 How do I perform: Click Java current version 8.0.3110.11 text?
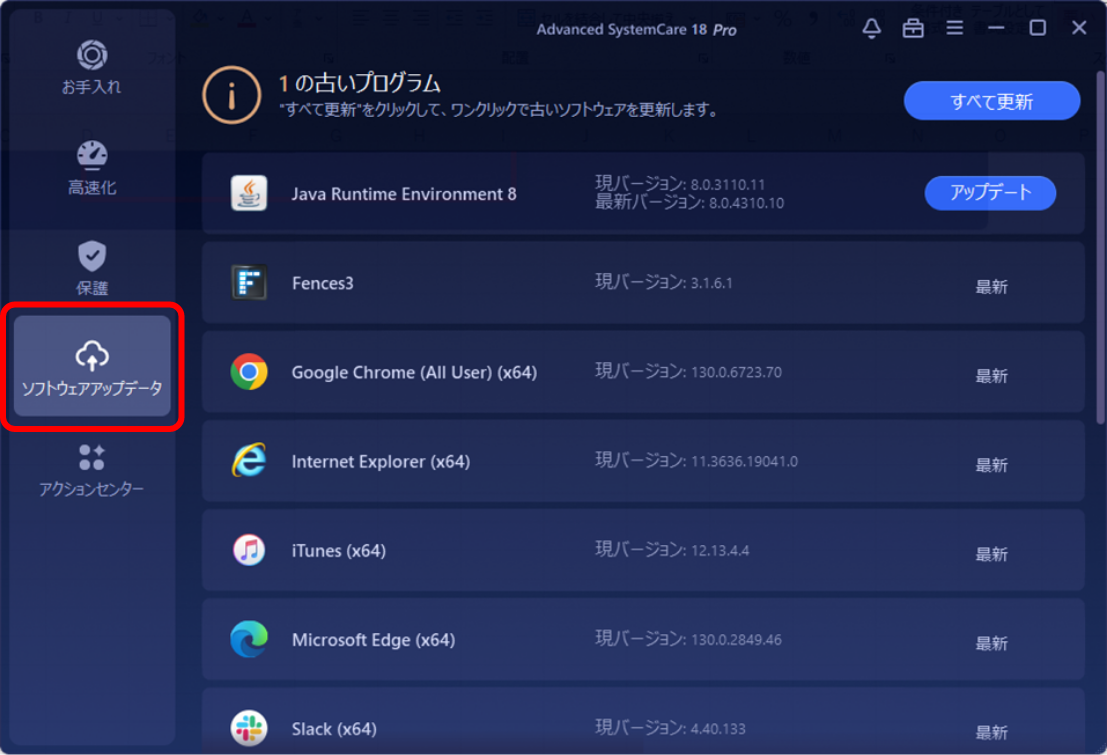[680, 184]
